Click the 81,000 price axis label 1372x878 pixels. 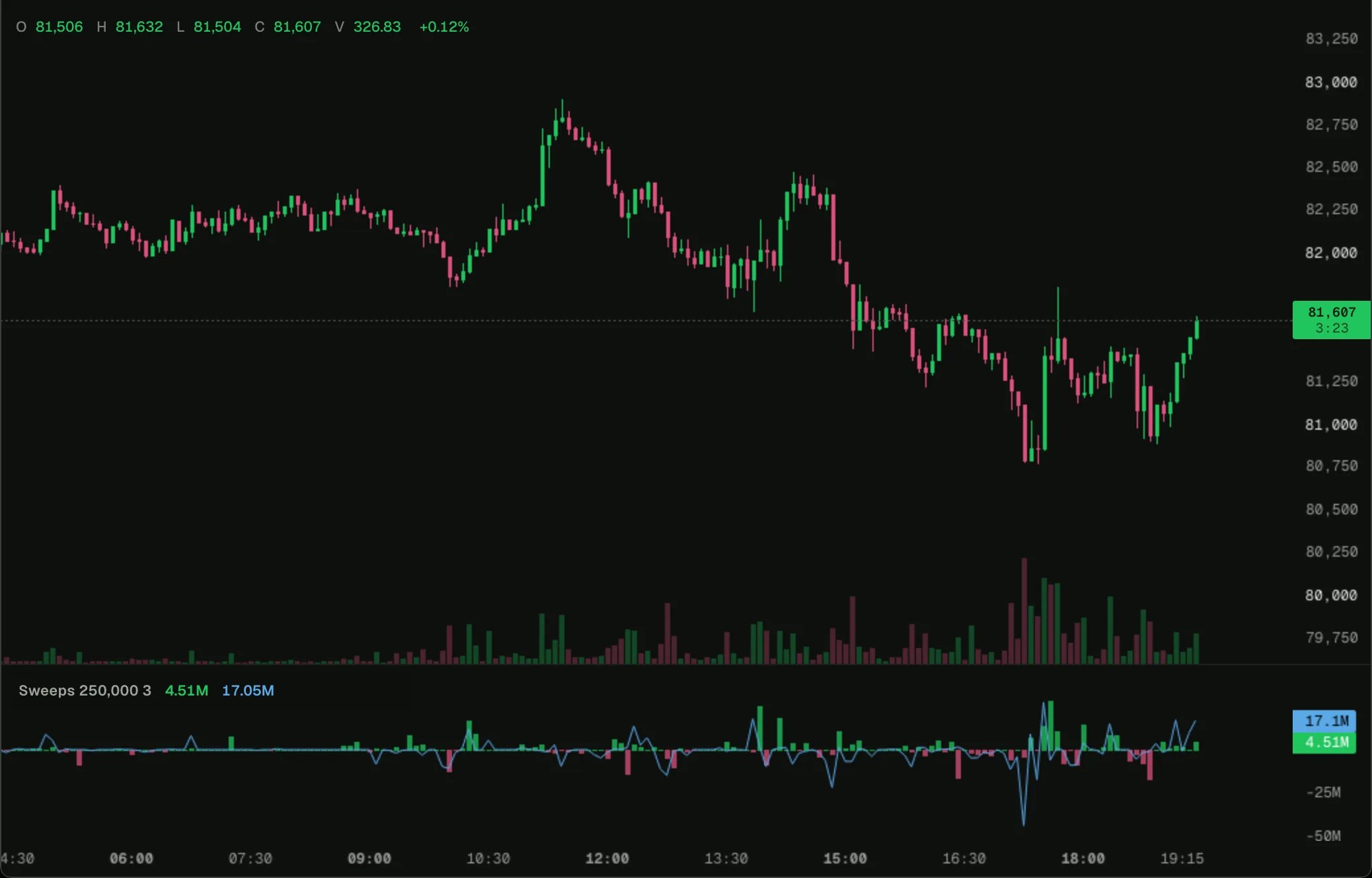tap(1331, 424)
